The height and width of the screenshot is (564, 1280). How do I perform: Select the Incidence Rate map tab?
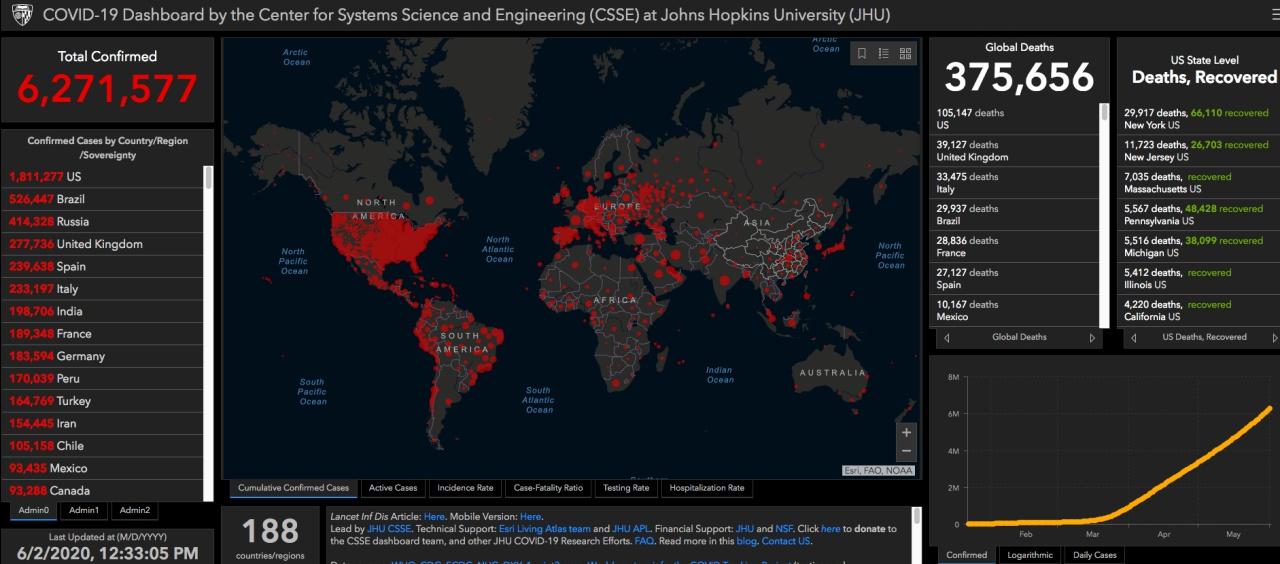(465, 489)
